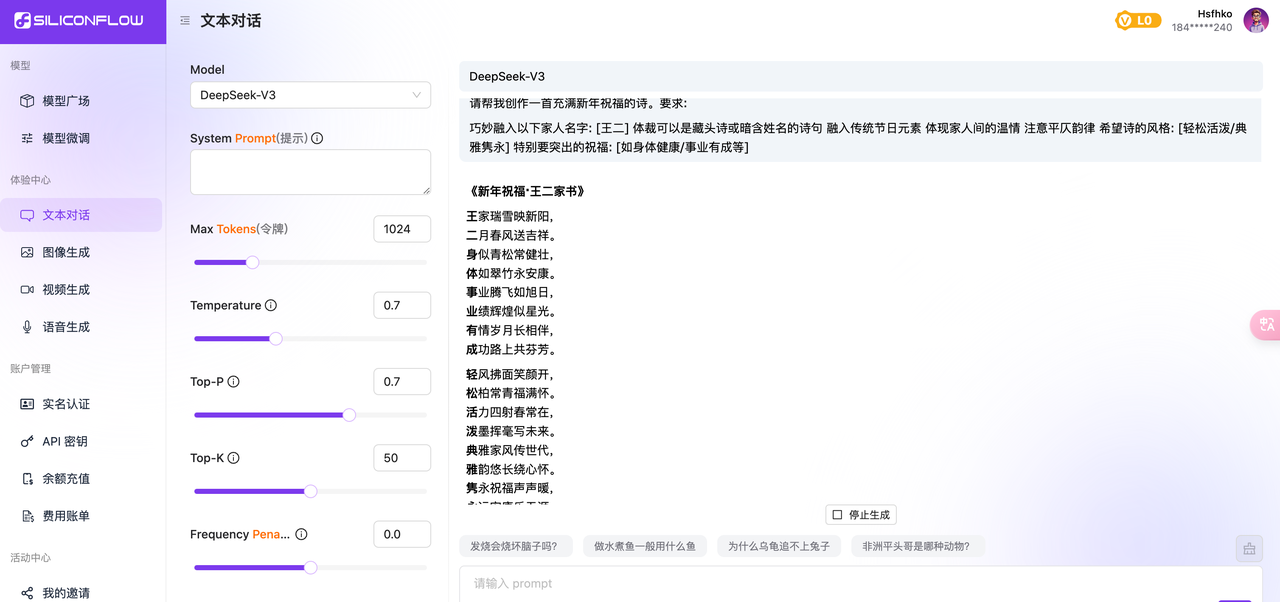The width and height of the screenshot is (1280, 602).
Task: Open the user avatar menu
Action: [x=1256, y=20]
